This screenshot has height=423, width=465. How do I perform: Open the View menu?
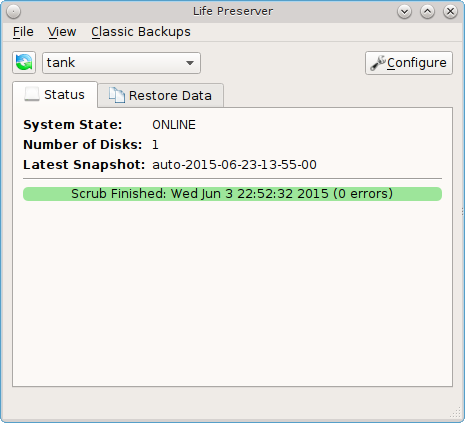tap(62, 32)
